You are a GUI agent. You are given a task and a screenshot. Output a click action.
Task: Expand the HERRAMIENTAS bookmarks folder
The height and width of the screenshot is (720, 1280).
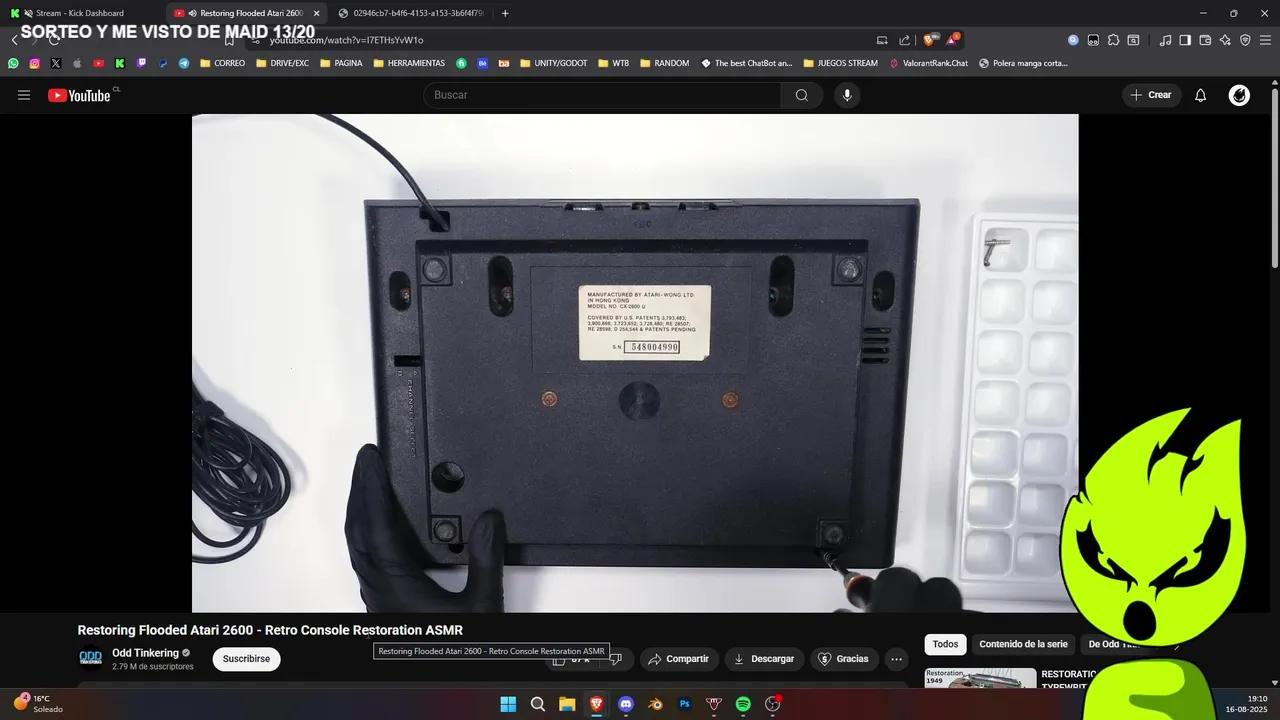(409, 63)
